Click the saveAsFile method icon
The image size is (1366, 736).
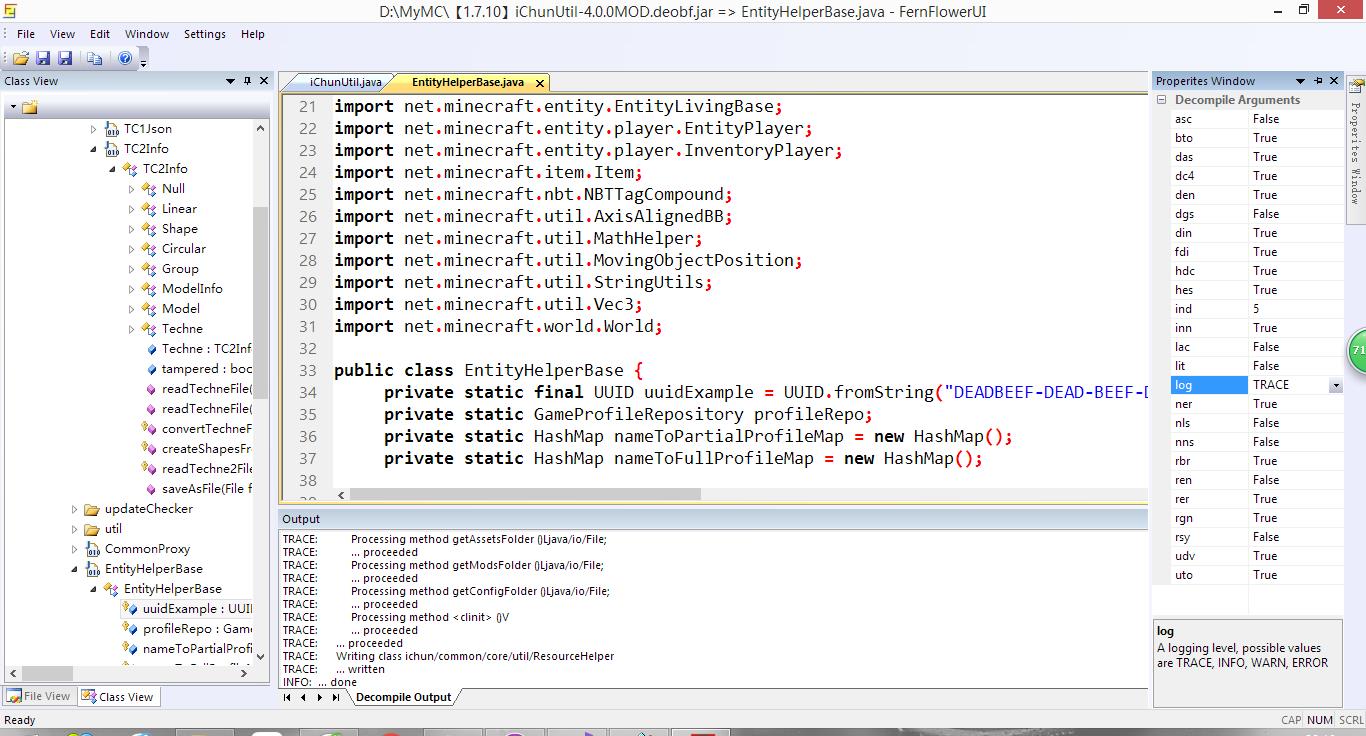(x=151, y=489)
